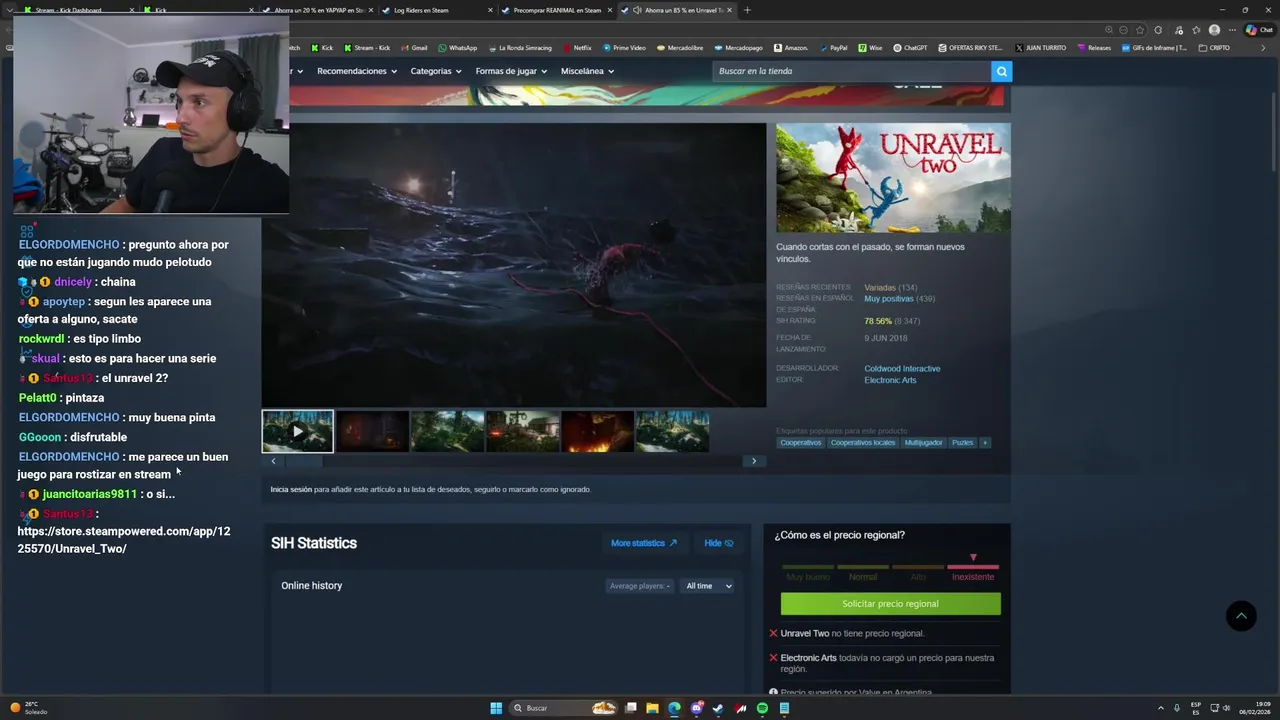Switch to Precomprar REANIMAL tab

pos(558,10)
